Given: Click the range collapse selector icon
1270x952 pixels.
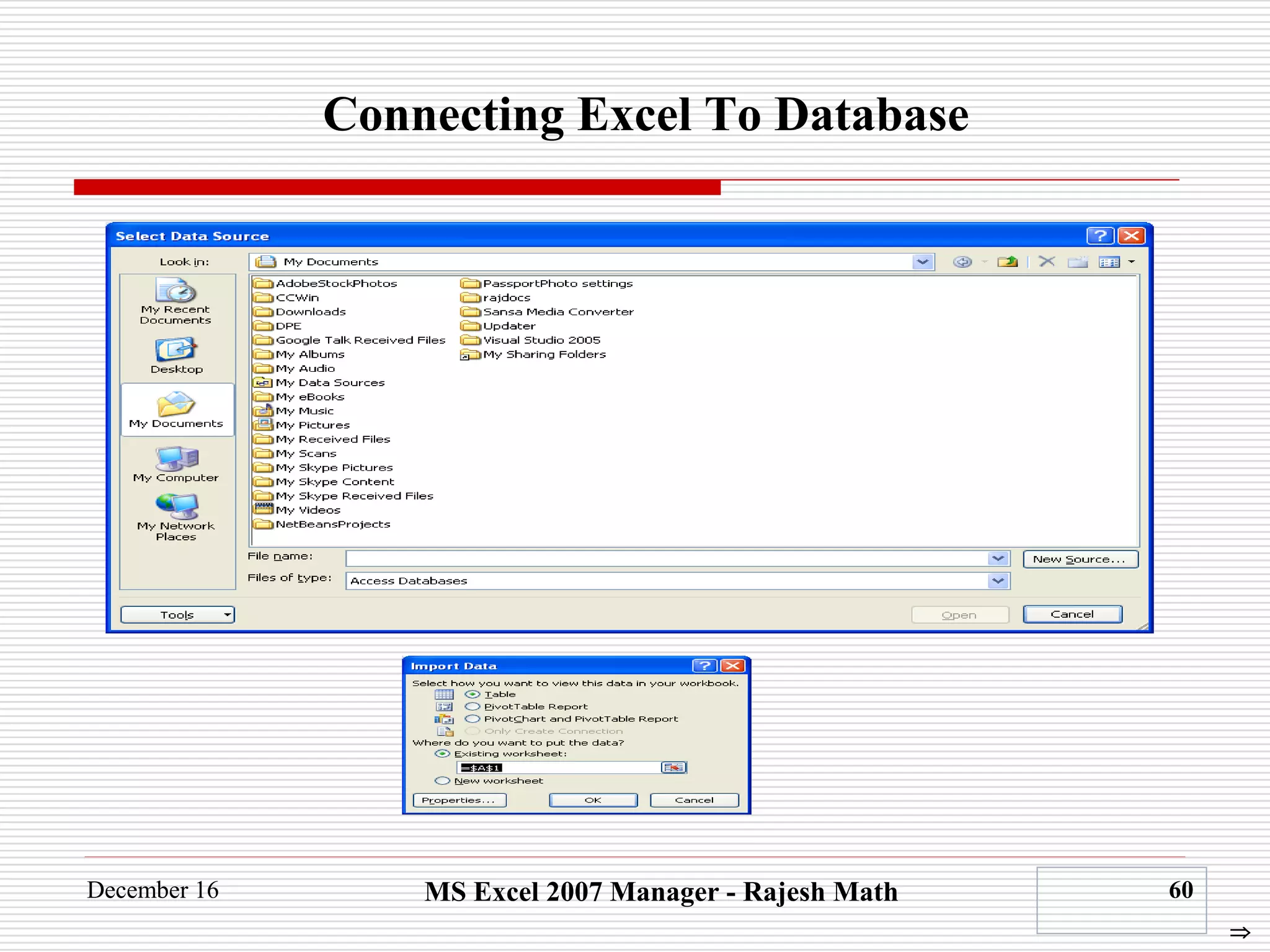Looking at the screenshot, I should 673,768.
